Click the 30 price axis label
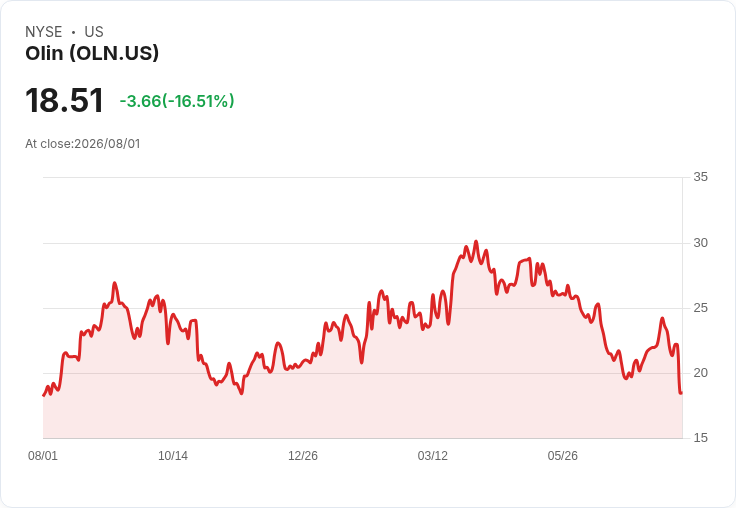 700,243
